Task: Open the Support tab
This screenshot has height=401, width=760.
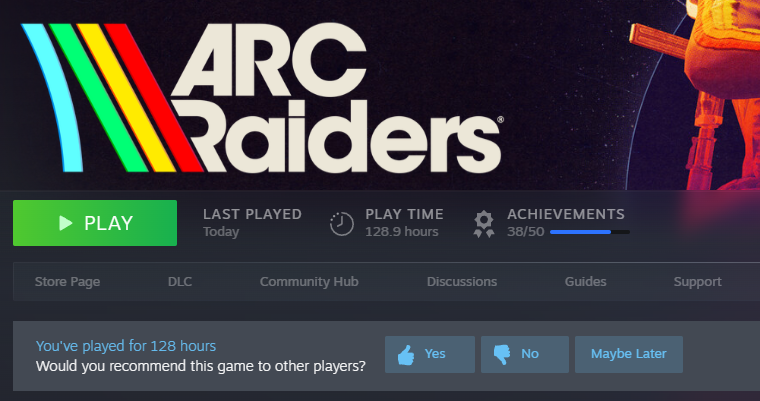Action: coord(697,282)
